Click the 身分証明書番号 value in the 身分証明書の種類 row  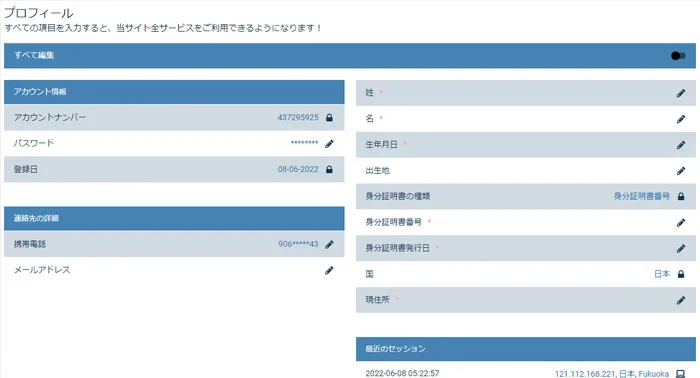click(x=642, y=196)
